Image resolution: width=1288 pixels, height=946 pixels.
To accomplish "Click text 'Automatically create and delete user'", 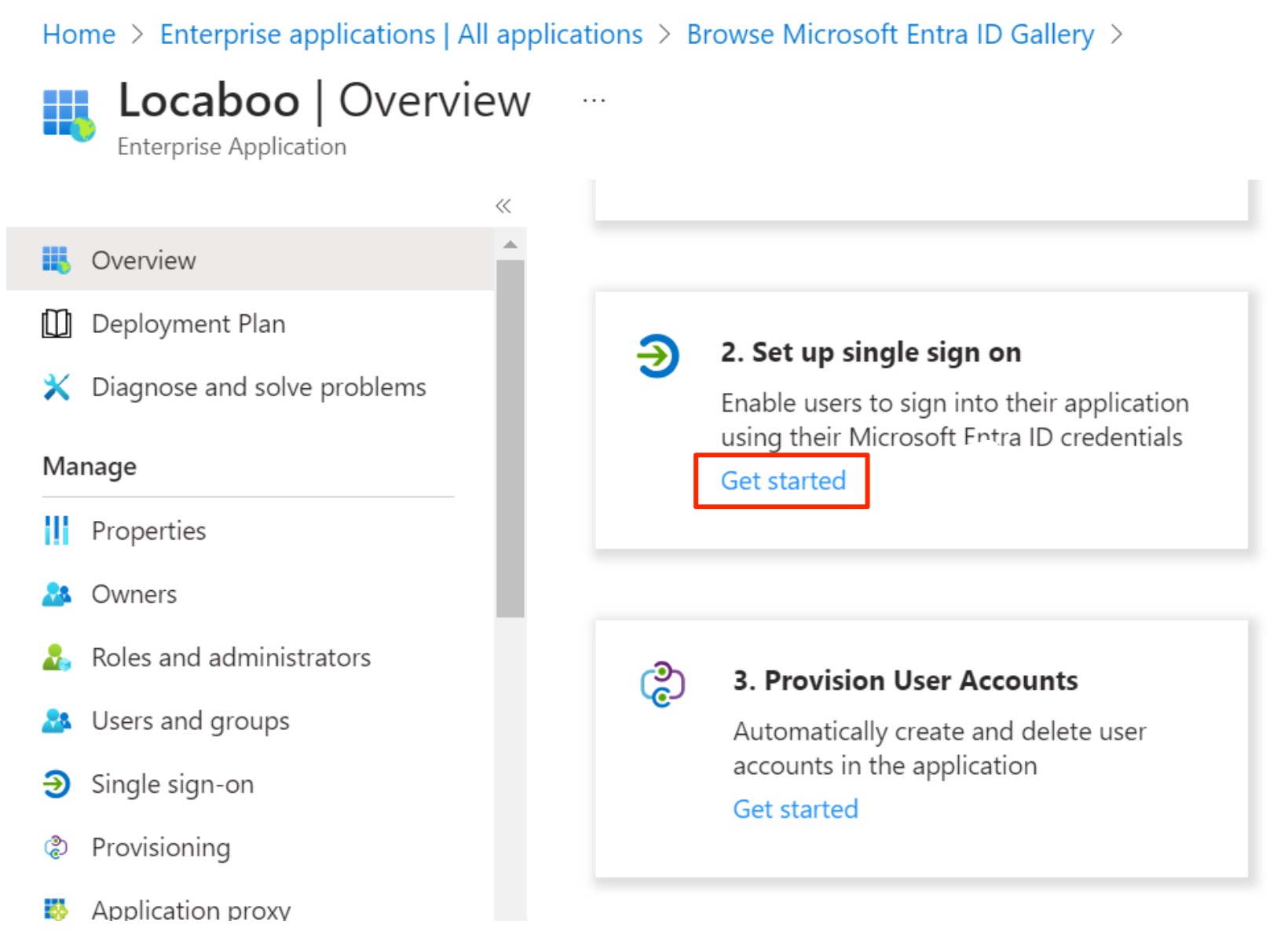I will [x=940, y=731].
